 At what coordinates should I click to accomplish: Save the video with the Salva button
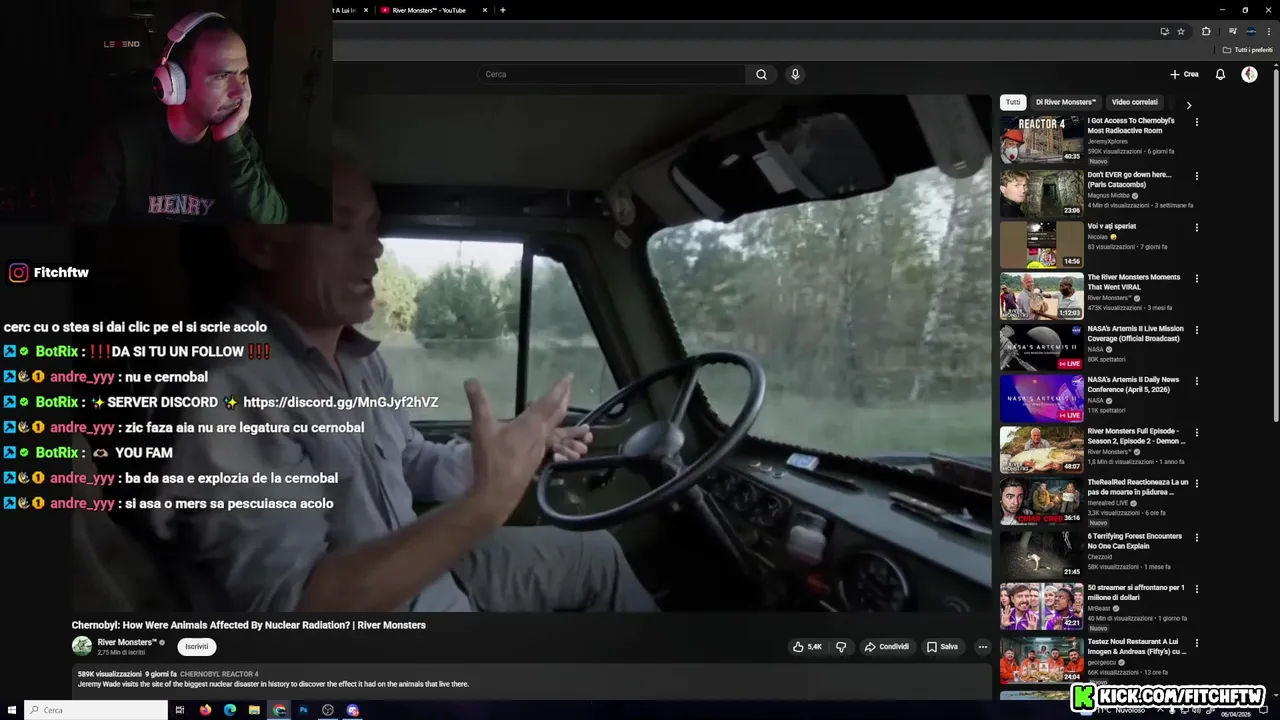942,647
